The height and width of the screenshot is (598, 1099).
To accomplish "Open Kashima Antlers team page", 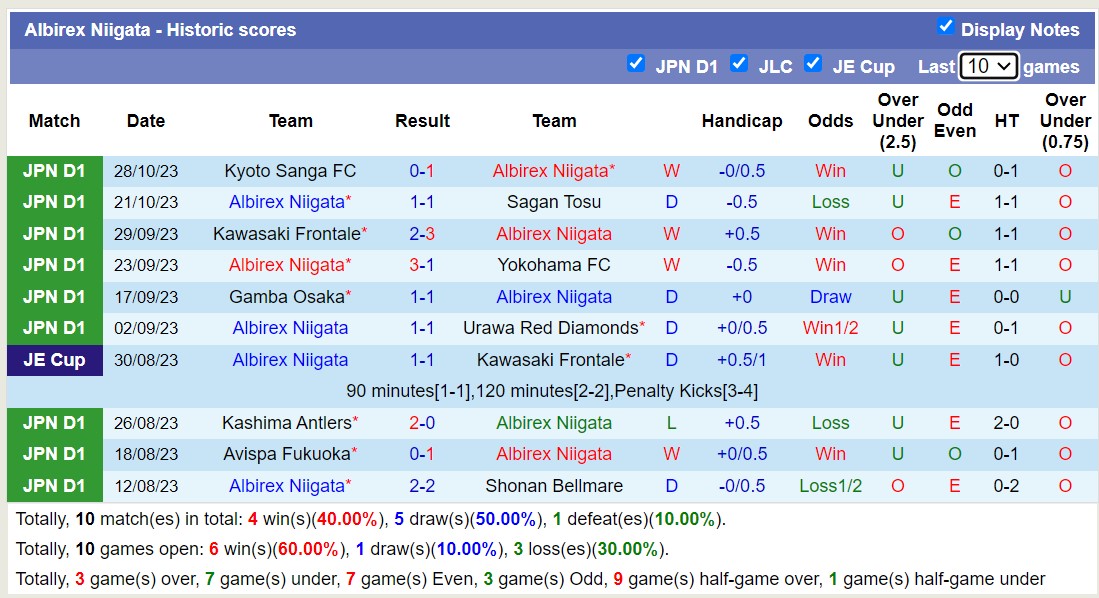I will click(286, 423).
